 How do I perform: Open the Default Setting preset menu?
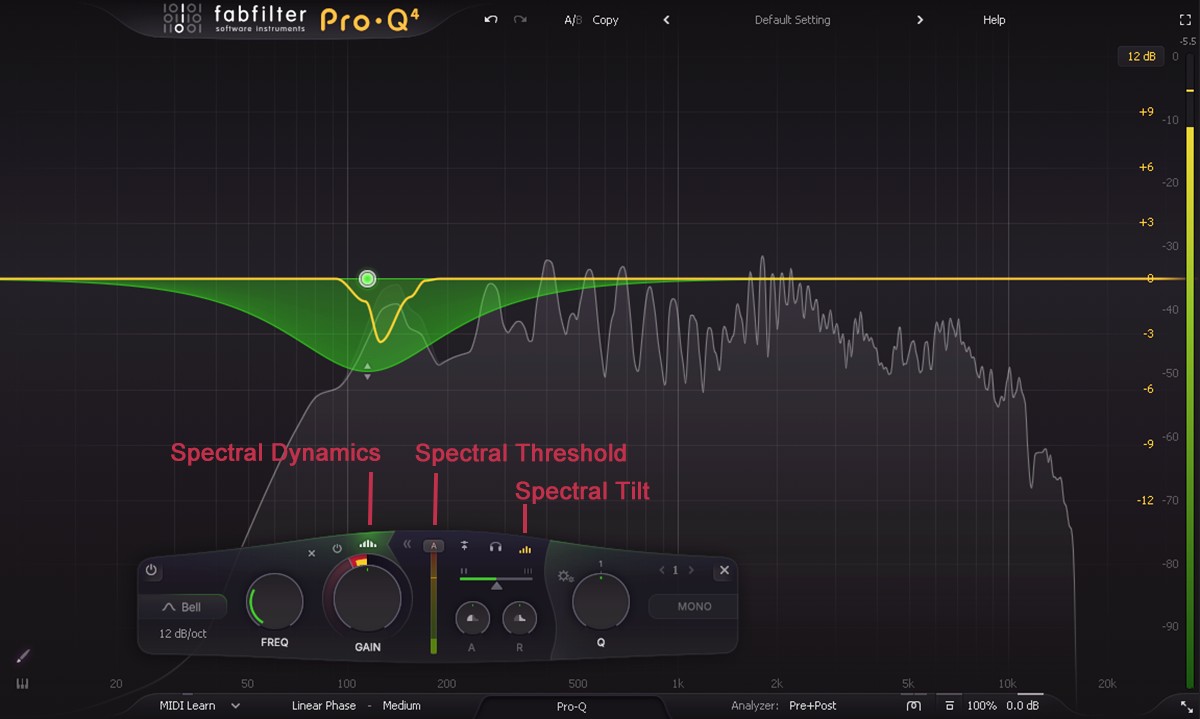click(792, 20)
